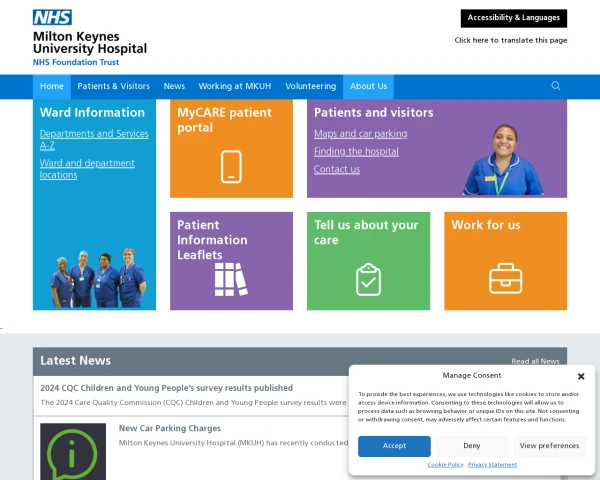The height and width of the screenshot is (480, 600).
Task: Click the Manage Consent title text
Action: coord(471,376)
